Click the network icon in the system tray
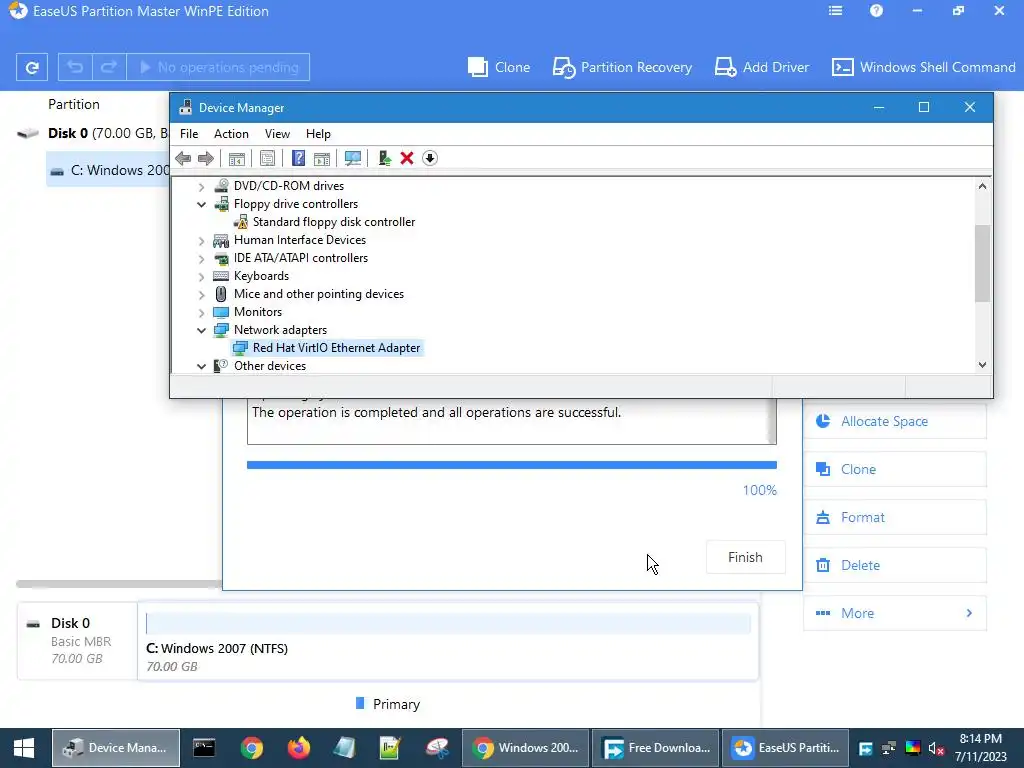1024x768 pixels. [x=888, y=748]
